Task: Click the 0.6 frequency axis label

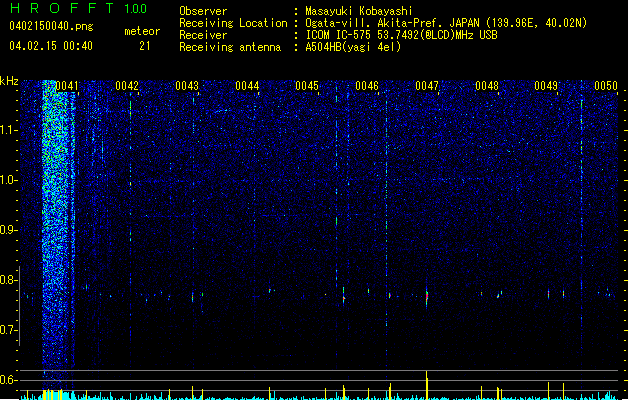Action: pos(8,380)
